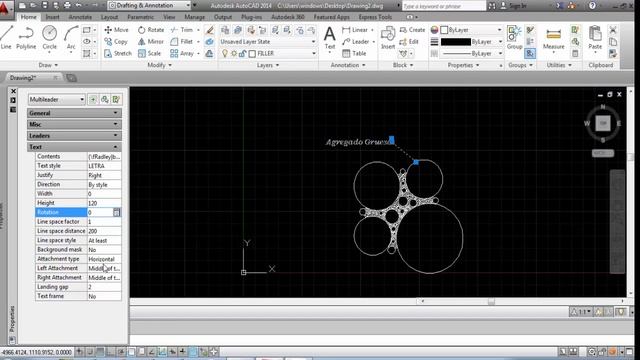The height and width of the screenshot is (360, 640).
Task: Expand the Layers panel title
Action: point(268,65)
